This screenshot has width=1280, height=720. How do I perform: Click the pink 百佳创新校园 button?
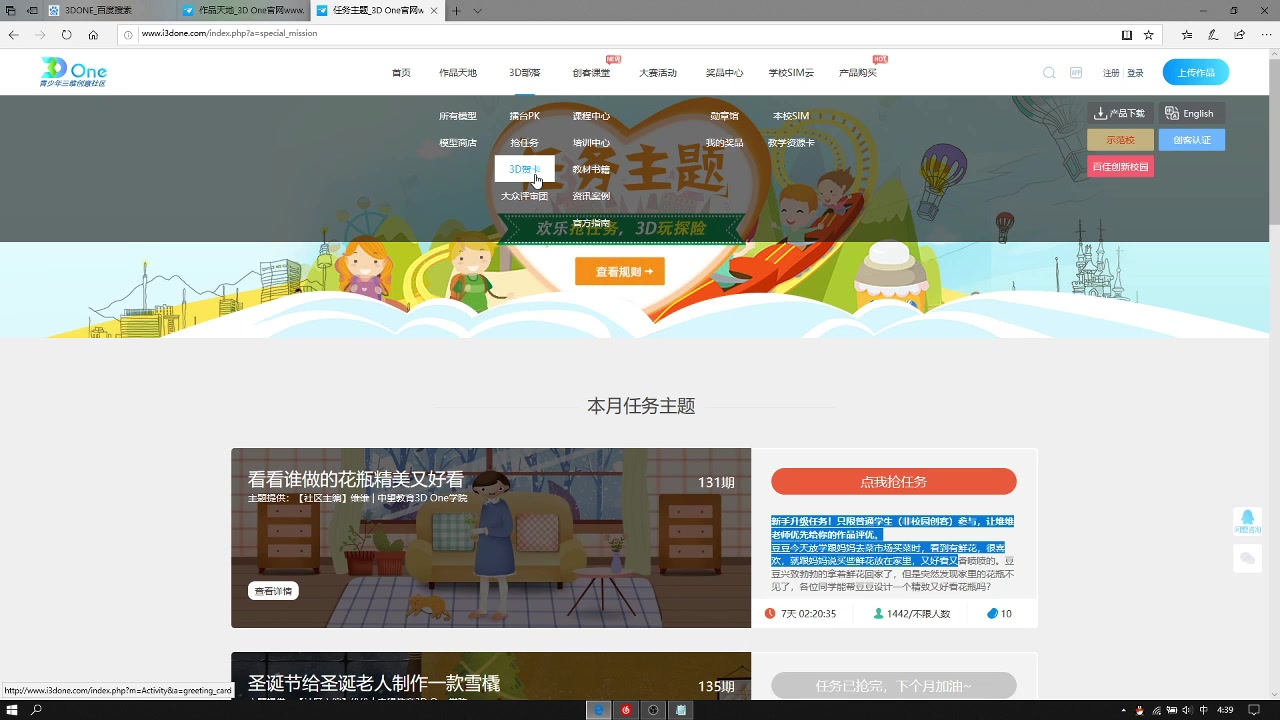click(1121, 166)
